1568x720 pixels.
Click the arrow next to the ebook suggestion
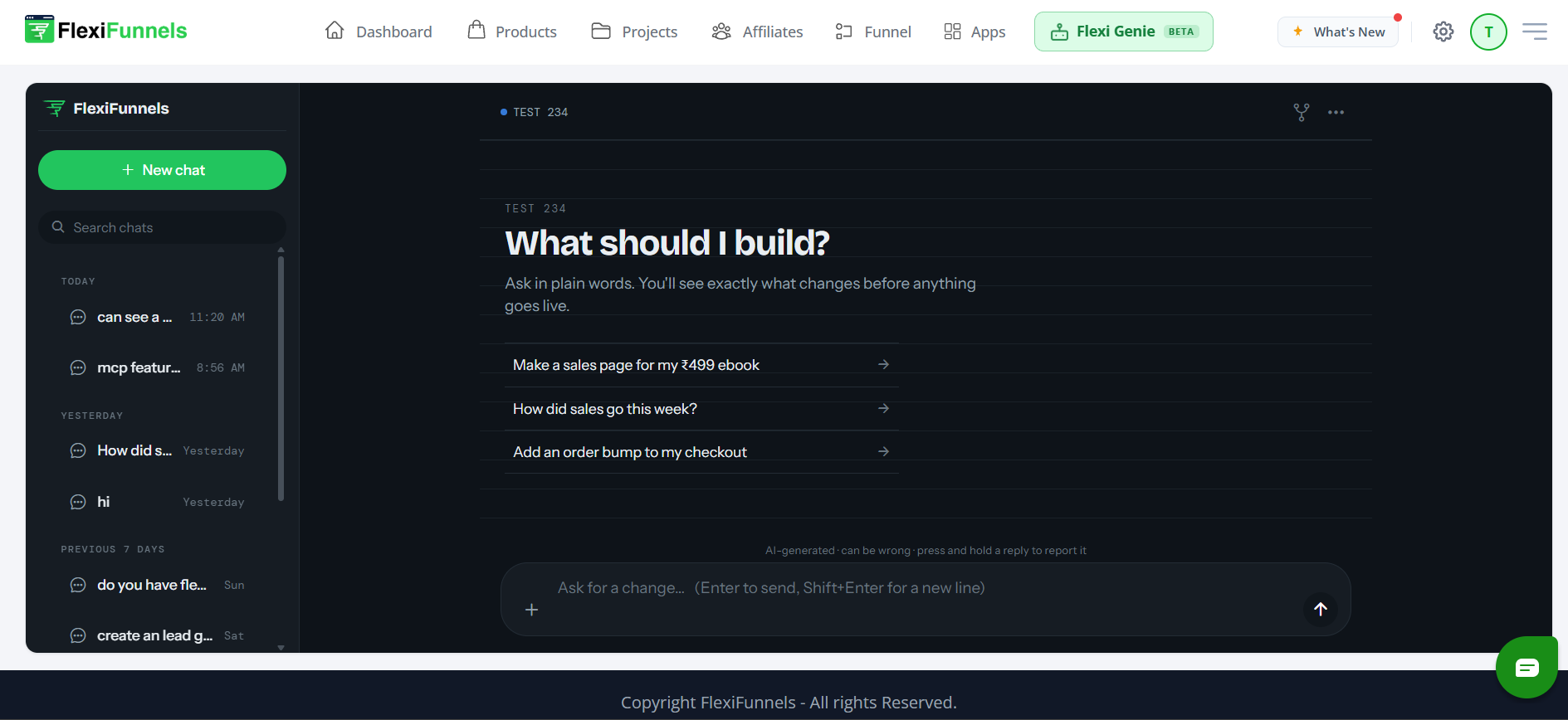pyautogui.click(x=883, y=364)
